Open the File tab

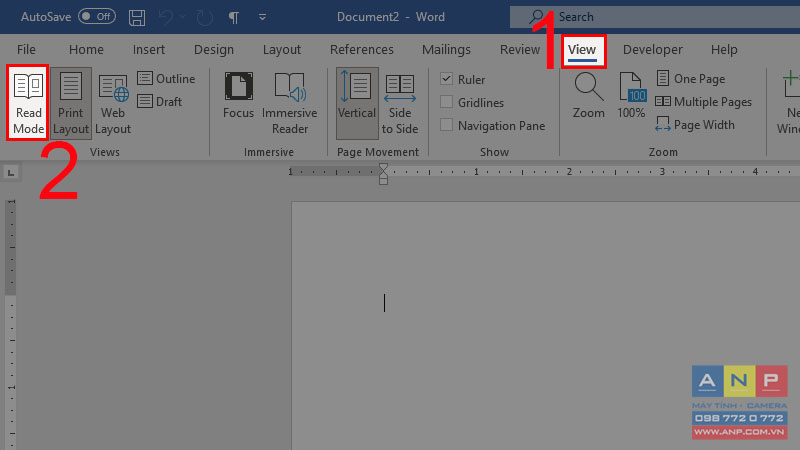click(x=26, y=49)
